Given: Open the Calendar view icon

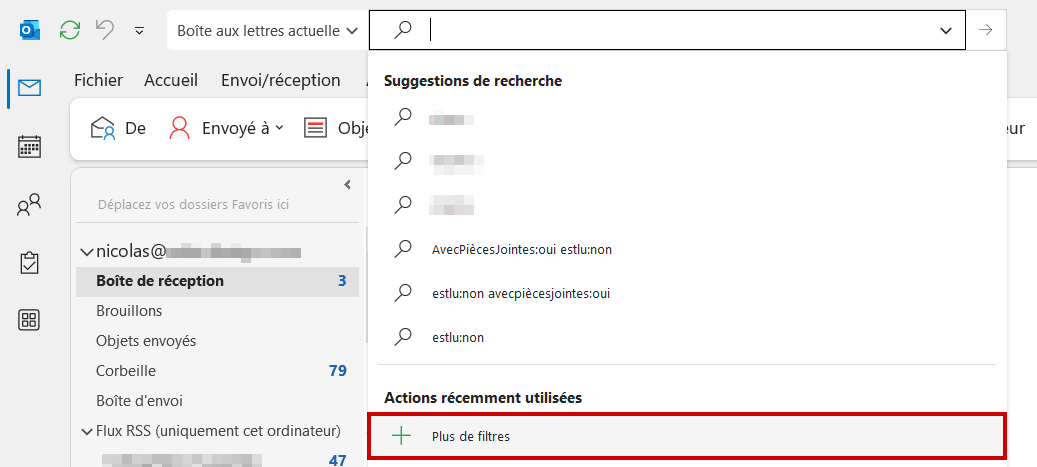Looking at the screenshot, I should 30,146.
